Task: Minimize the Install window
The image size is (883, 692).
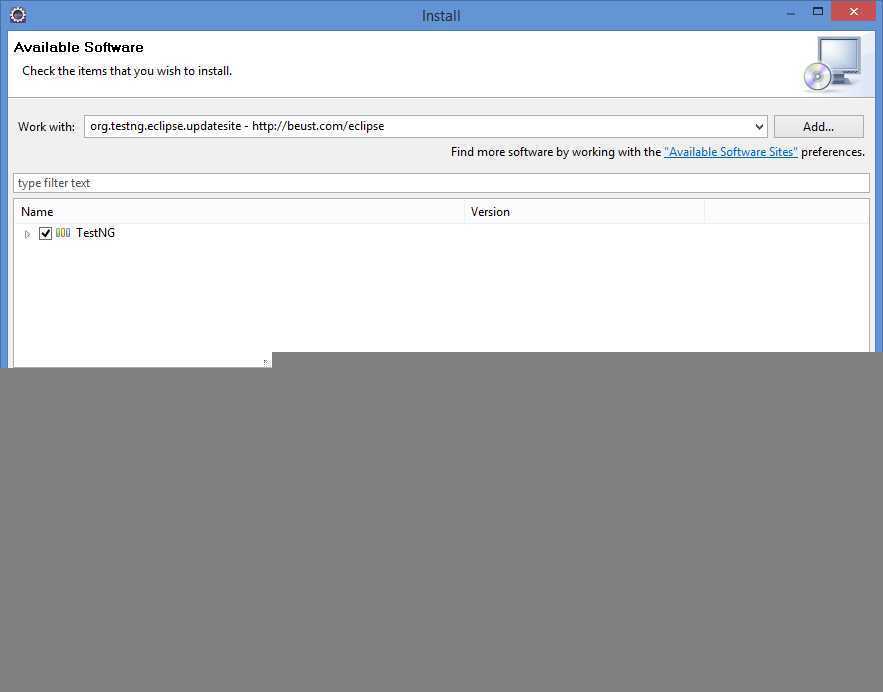Action: (791, 12)
